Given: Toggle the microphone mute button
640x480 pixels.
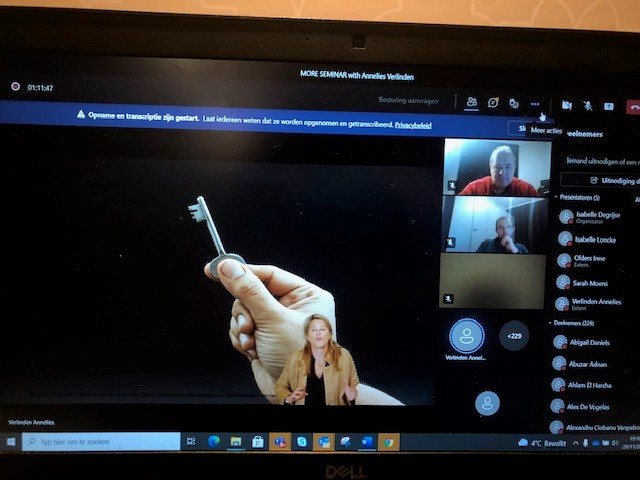Looking at the screenshot, I should click(588, 106).
